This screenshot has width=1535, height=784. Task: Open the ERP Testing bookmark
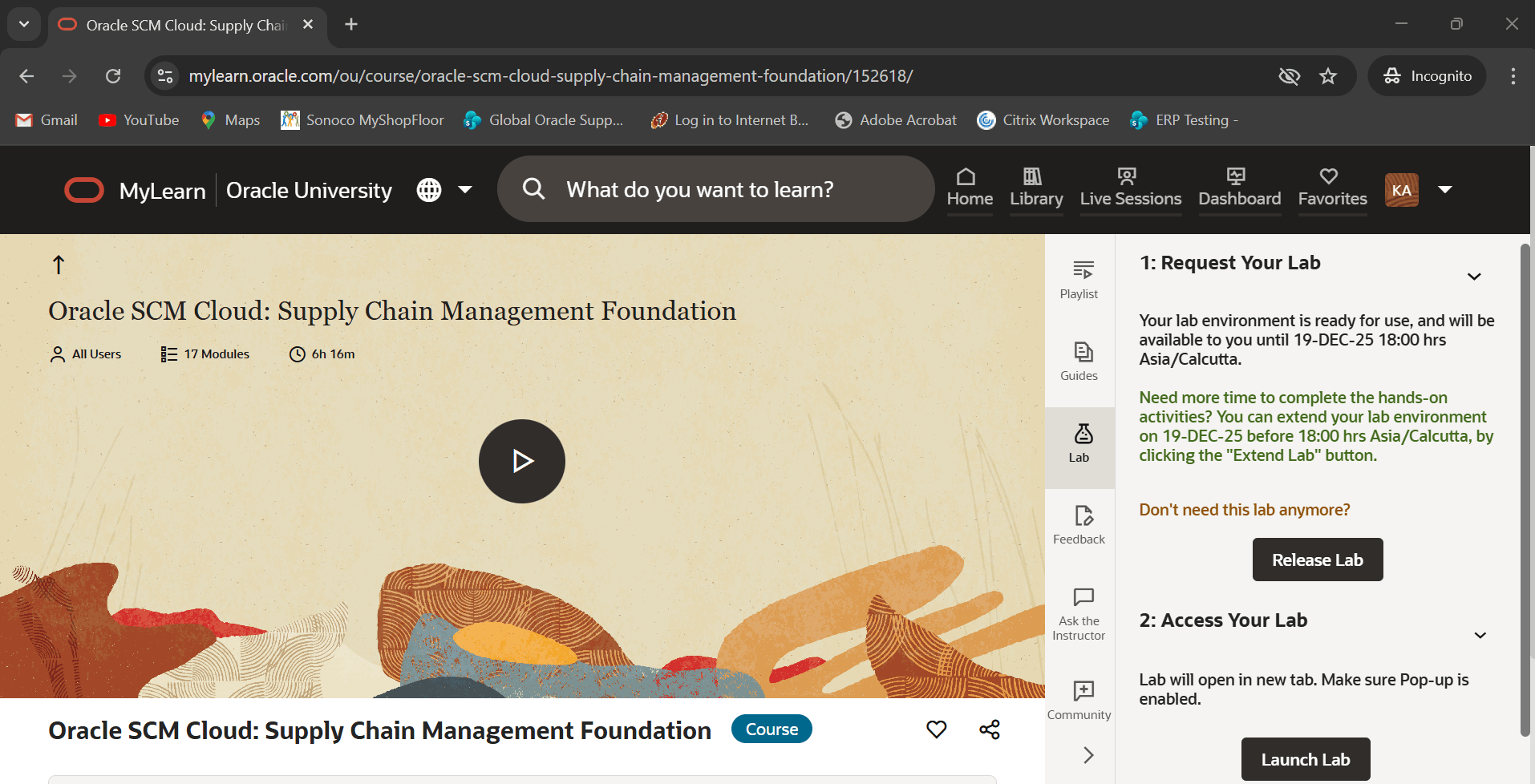1184,120
